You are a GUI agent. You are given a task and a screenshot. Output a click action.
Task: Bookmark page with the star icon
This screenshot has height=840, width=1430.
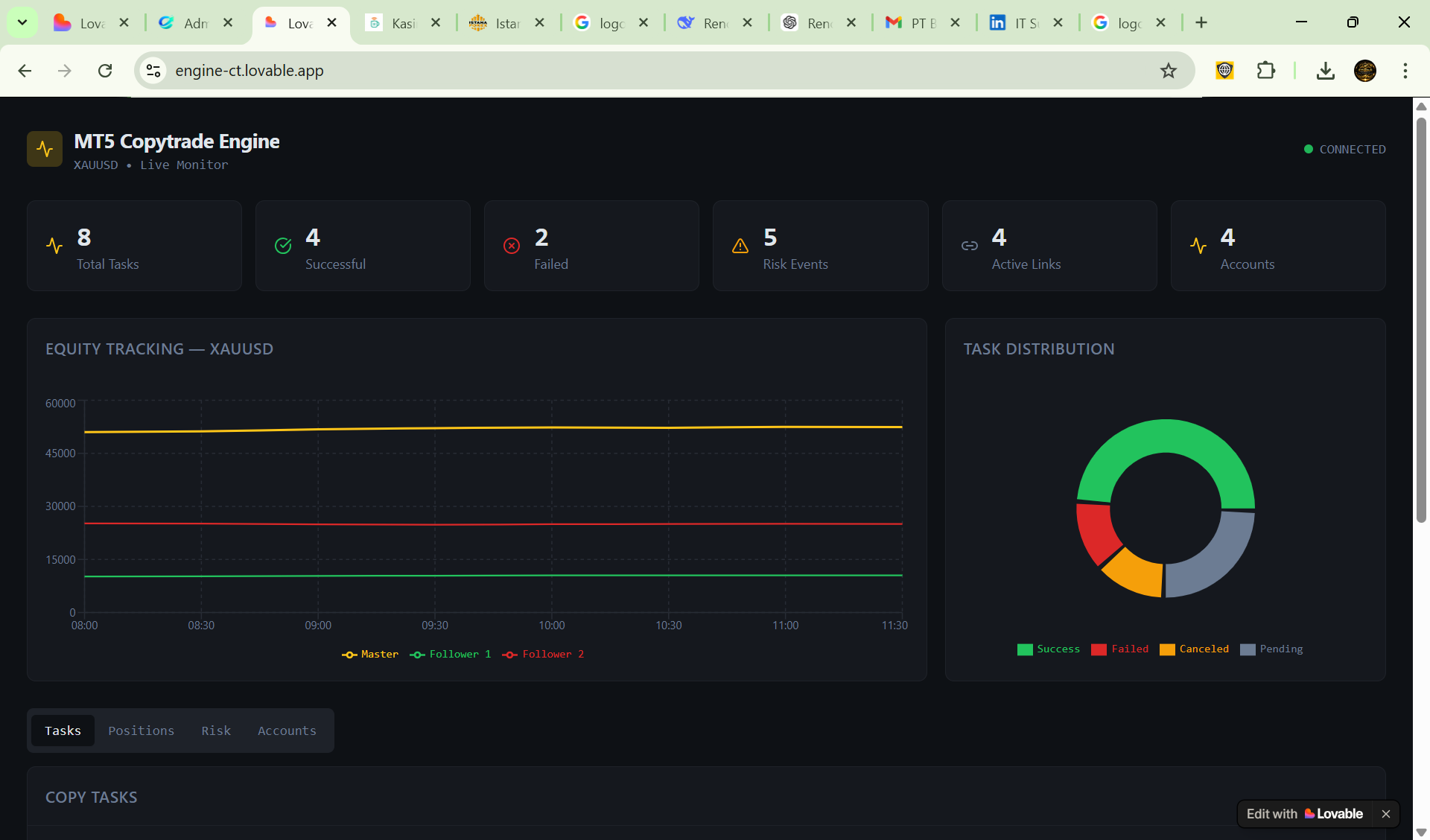click(x=1168, y=71)
